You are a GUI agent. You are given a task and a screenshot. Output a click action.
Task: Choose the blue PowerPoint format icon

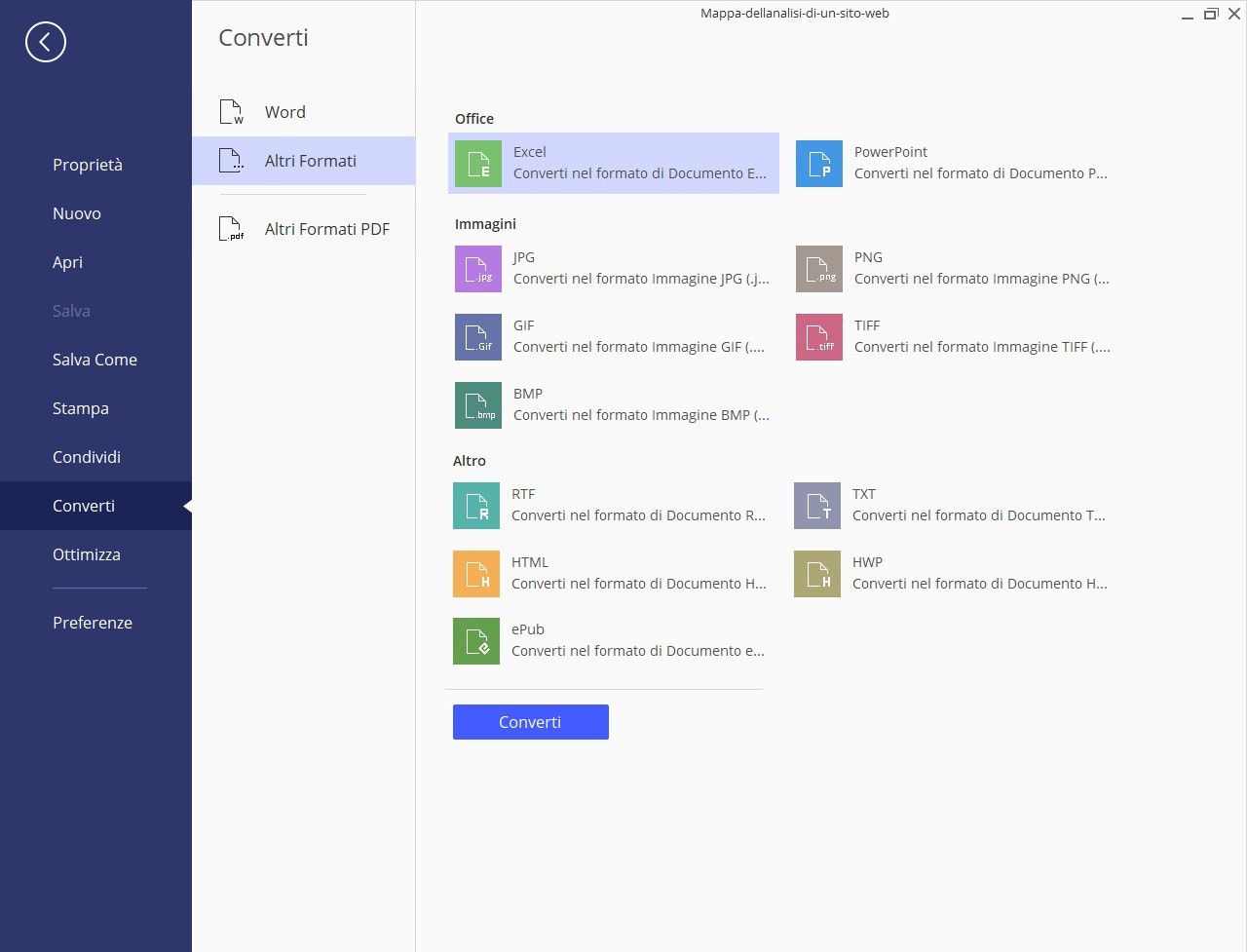click(819, 164)
